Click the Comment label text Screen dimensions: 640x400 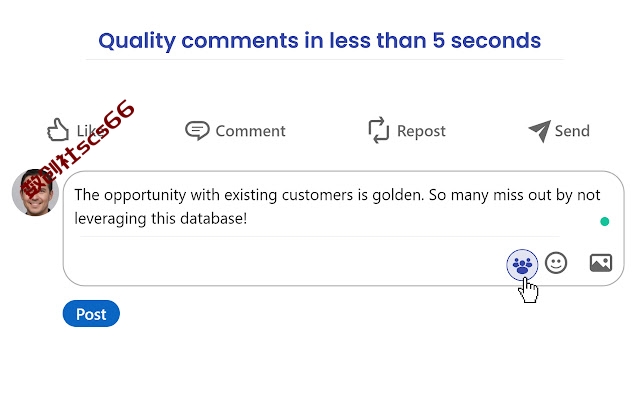click(x=250, y=131)
